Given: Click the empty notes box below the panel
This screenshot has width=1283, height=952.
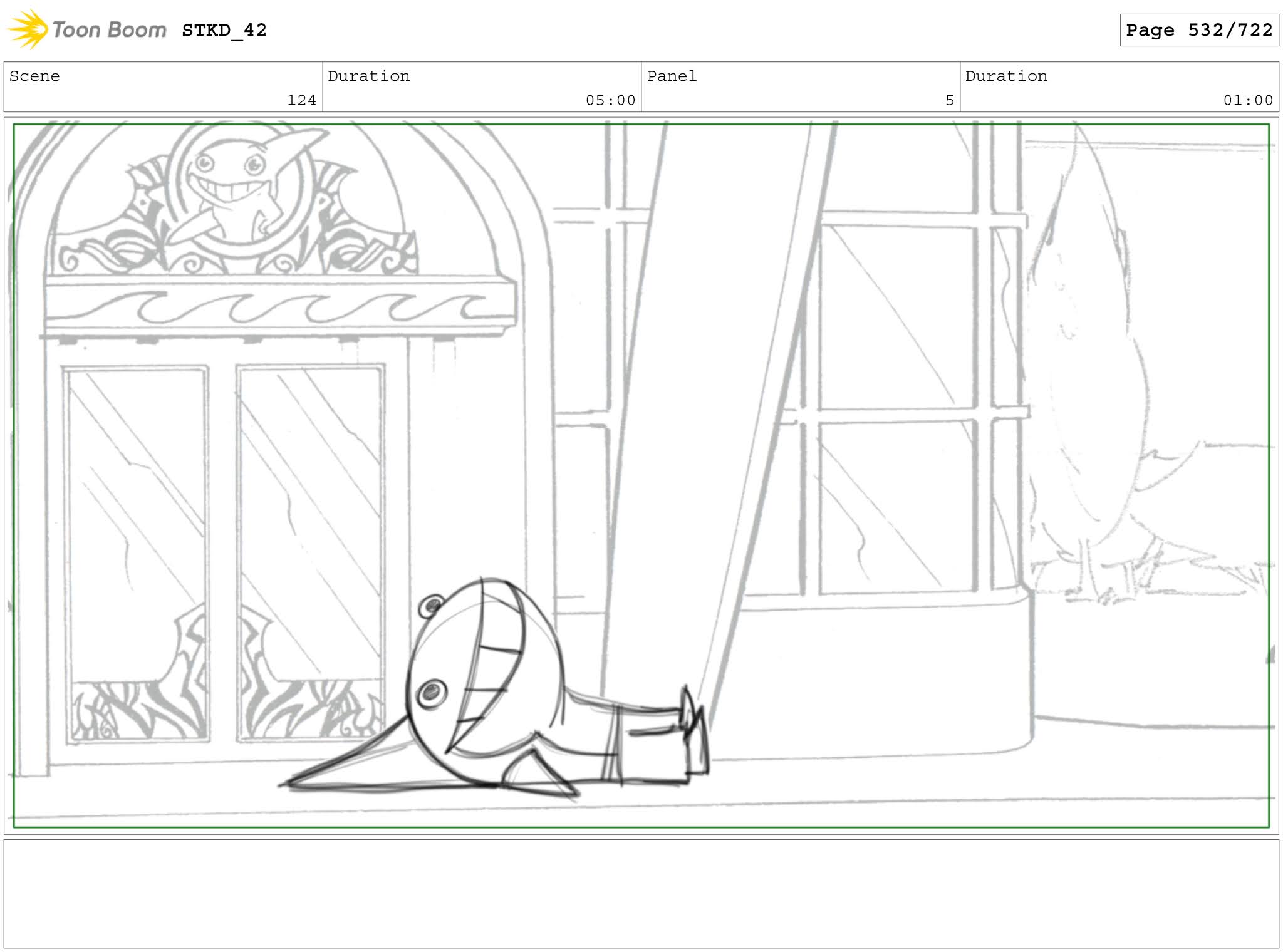Looking at the screenshot, I should coord(641,894).
